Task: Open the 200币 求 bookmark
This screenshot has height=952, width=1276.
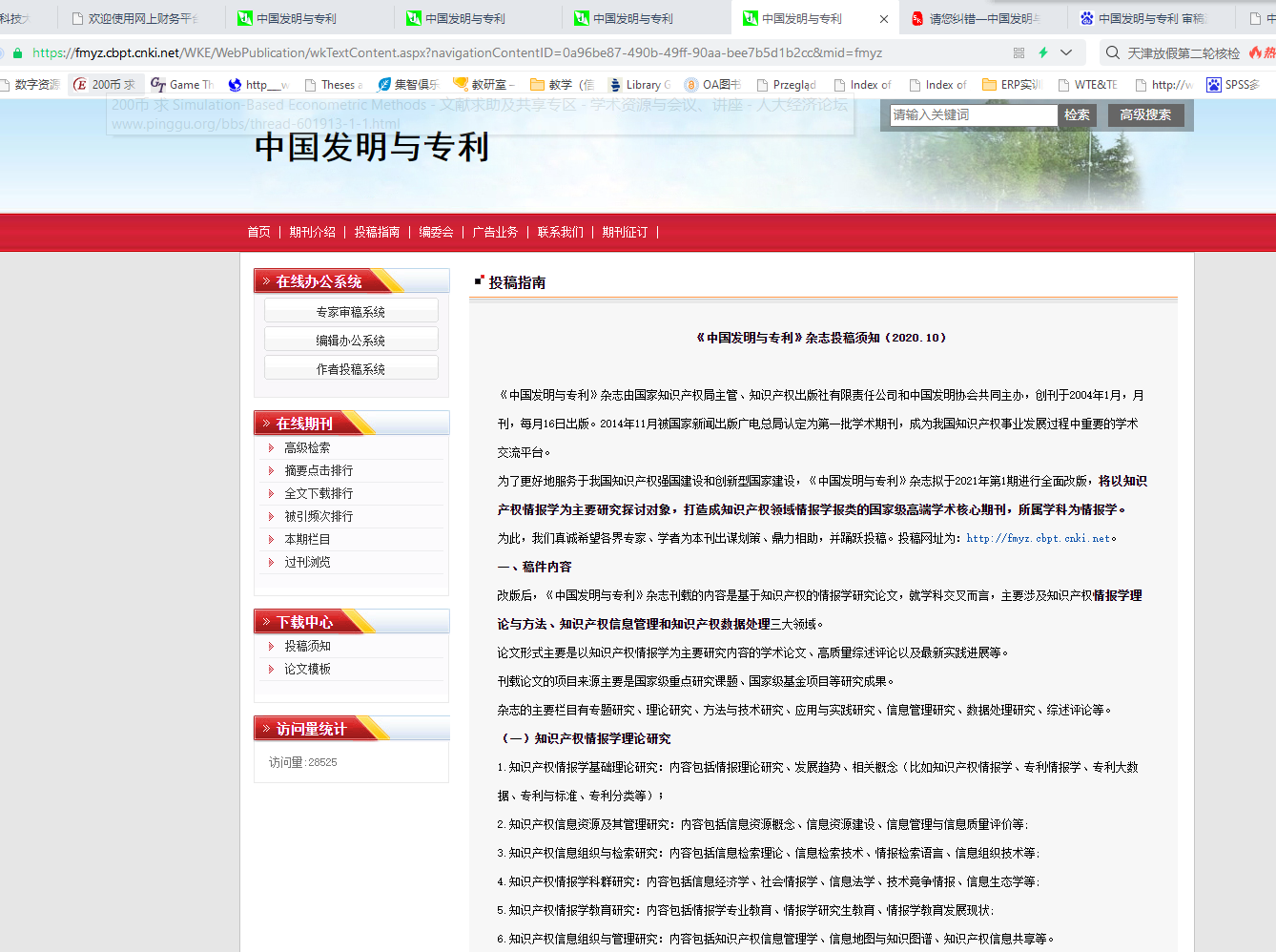Action: pos(106,85)
